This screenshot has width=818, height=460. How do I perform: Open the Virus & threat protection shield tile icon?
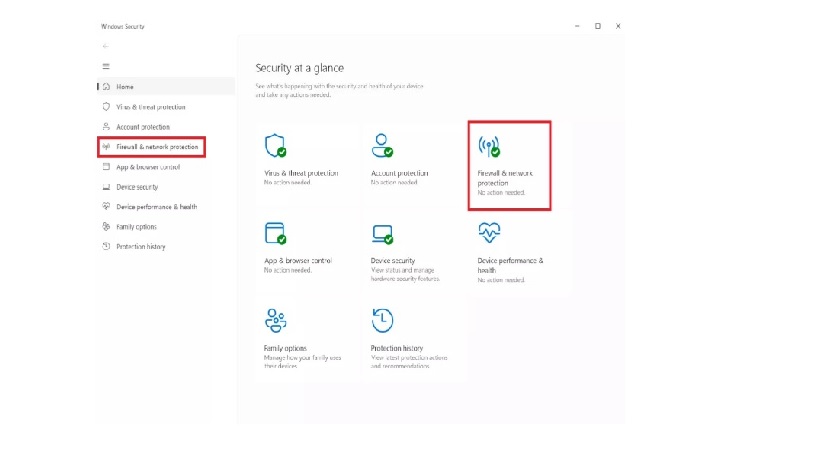point(275,146)
